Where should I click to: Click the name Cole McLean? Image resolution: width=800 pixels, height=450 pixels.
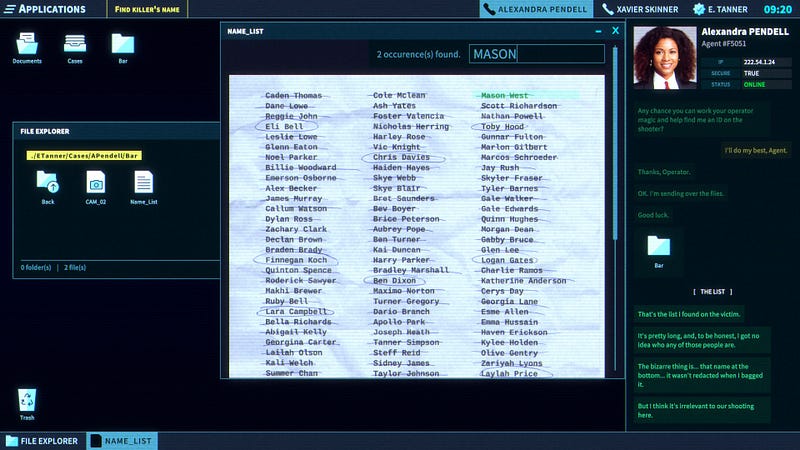click(399, 95)
